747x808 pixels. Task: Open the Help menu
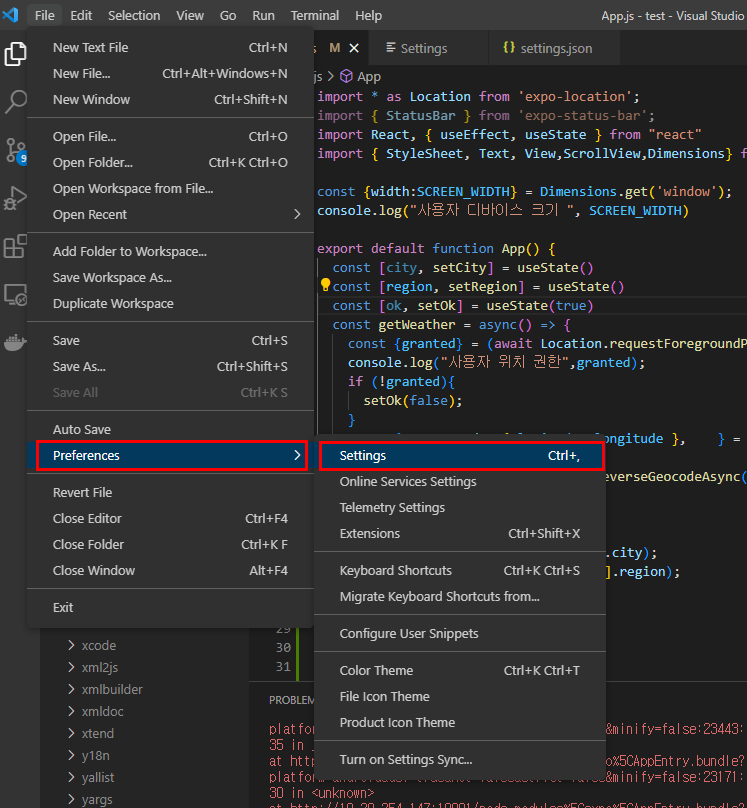click(368, 15)
